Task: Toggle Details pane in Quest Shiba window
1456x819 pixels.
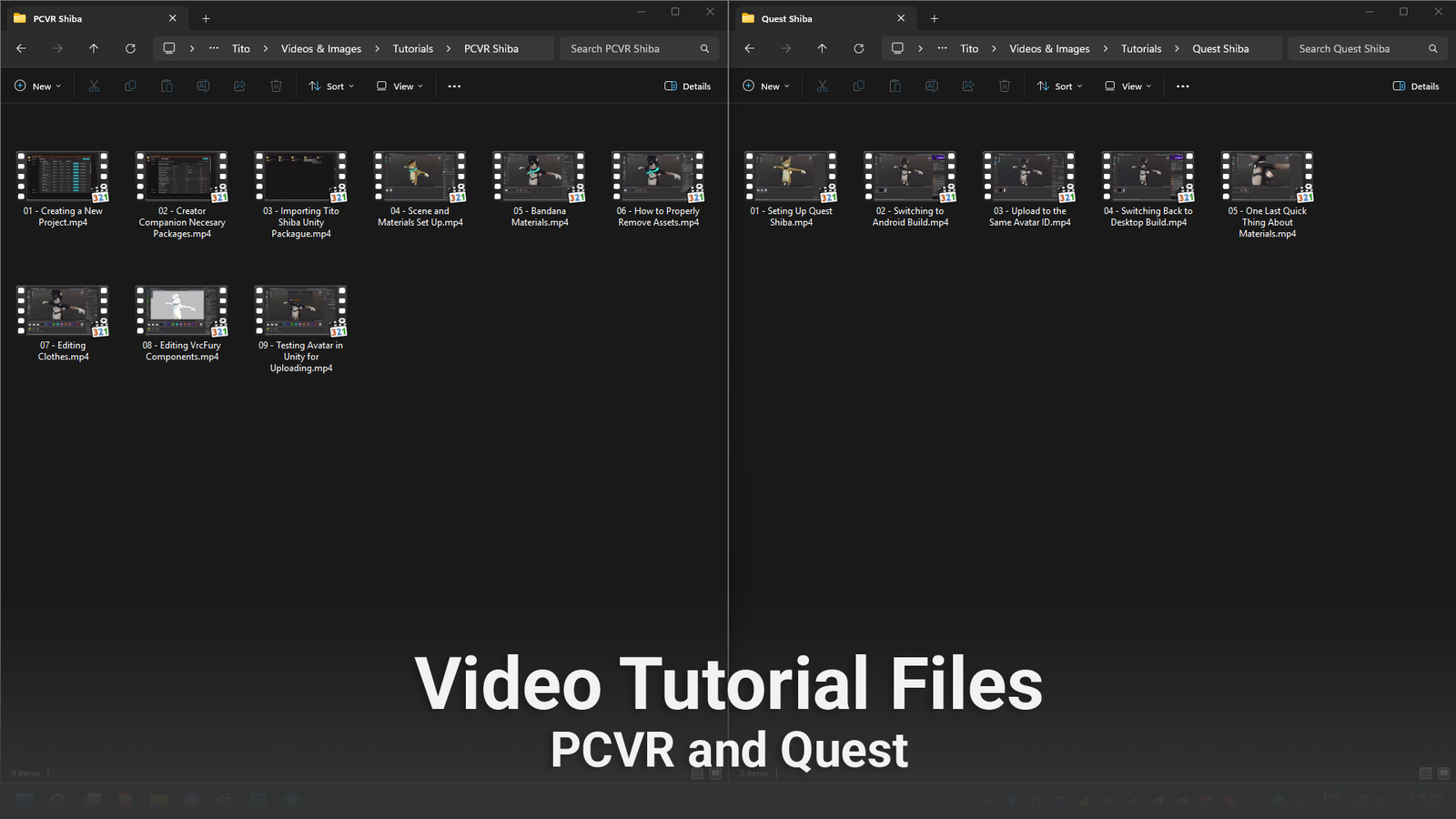Action: point(1416,86)
